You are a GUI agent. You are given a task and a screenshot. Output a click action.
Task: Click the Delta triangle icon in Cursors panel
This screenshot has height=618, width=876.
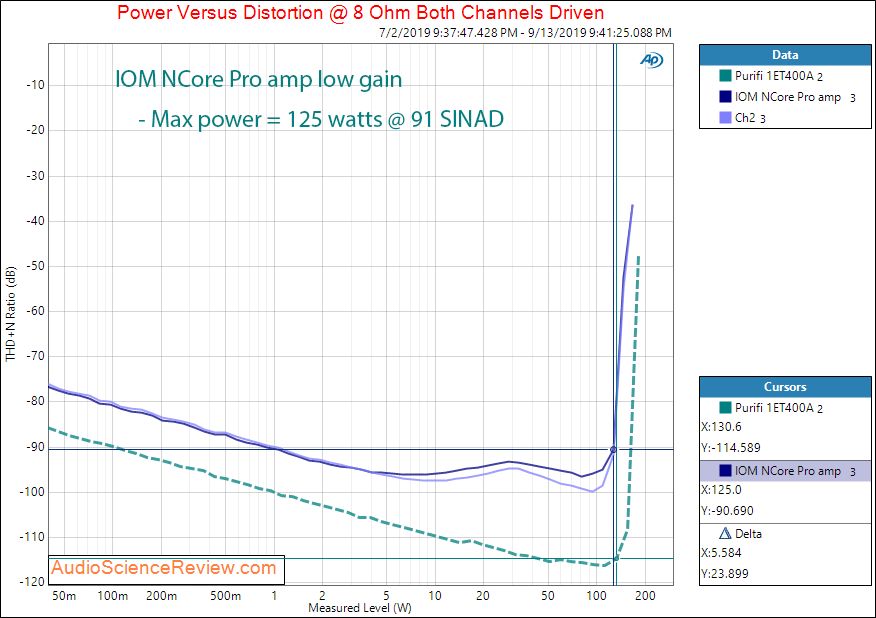(x=725, y=534)
